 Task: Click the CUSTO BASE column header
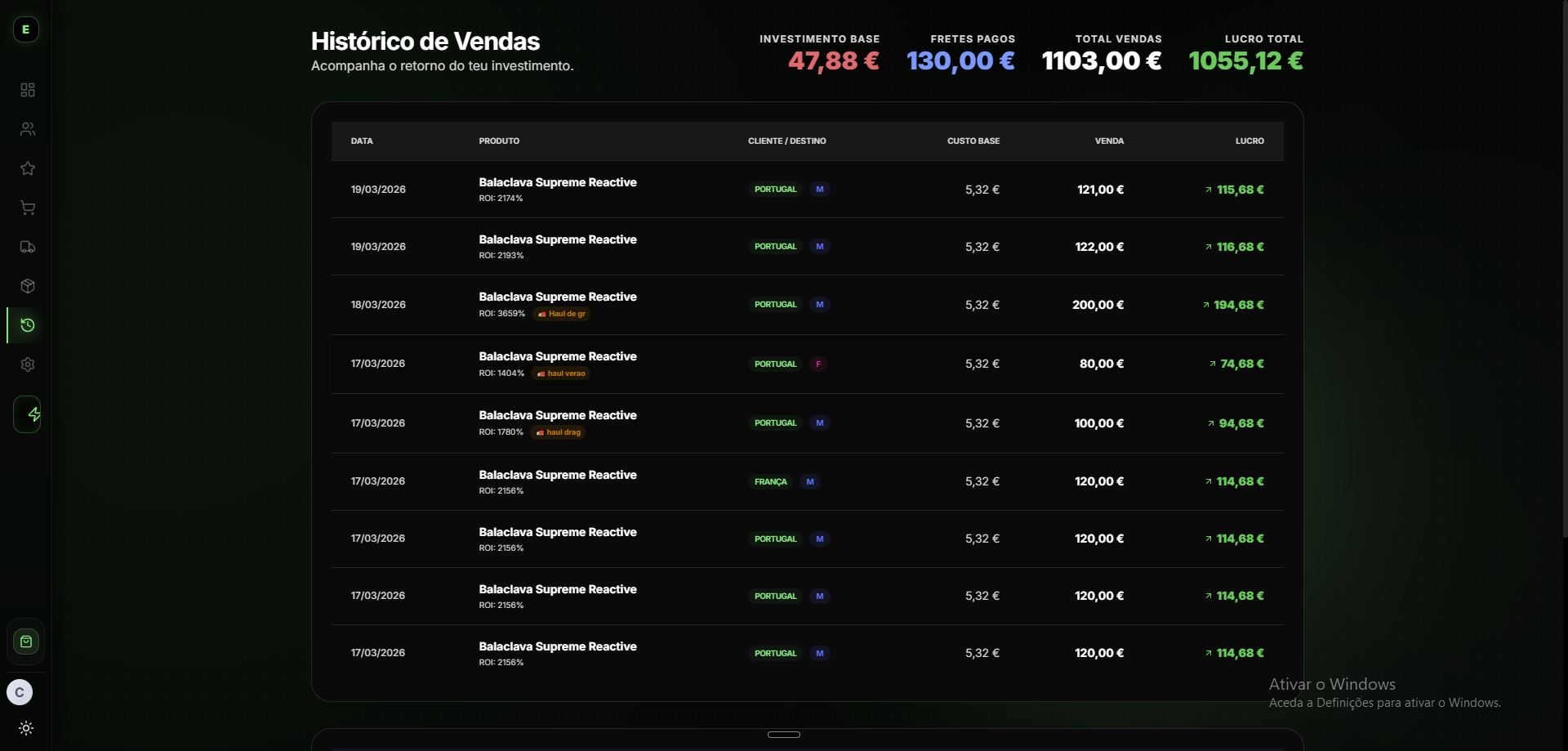(x=973, y=141)
